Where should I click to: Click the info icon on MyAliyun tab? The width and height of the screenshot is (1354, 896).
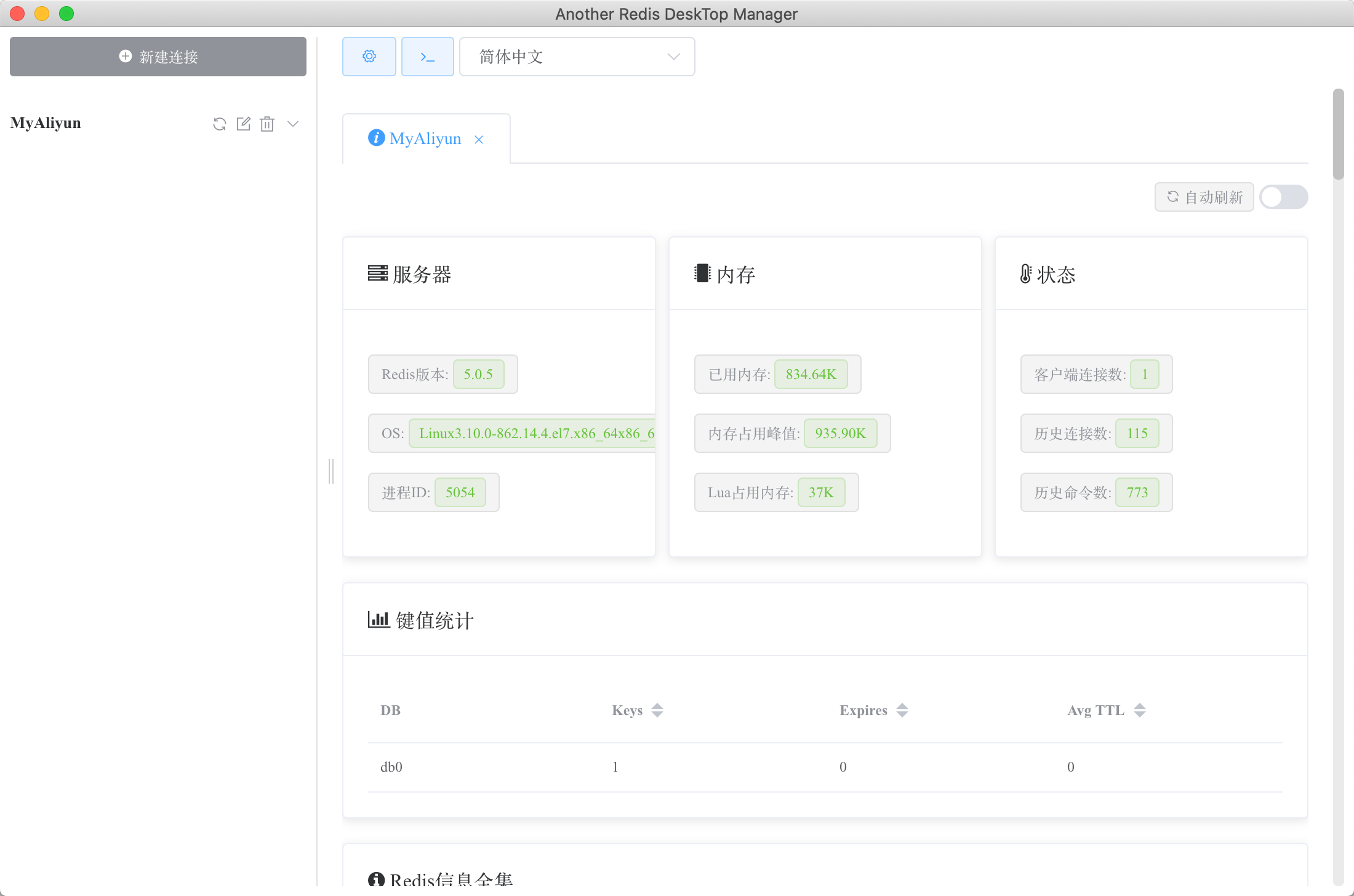click(x=376, y=138)
